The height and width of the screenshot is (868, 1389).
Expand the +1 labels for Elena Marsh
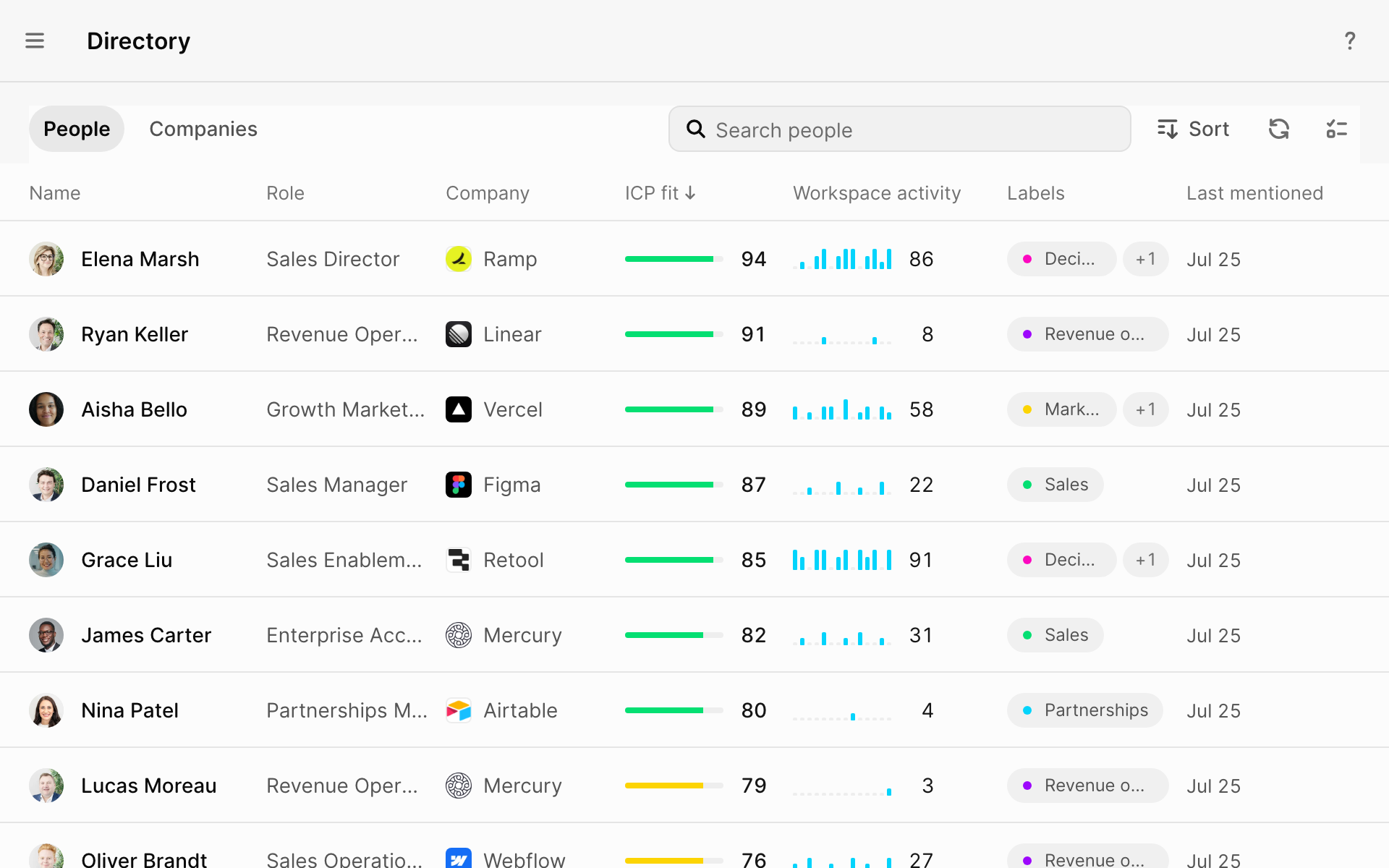[x=1146, y=259]
